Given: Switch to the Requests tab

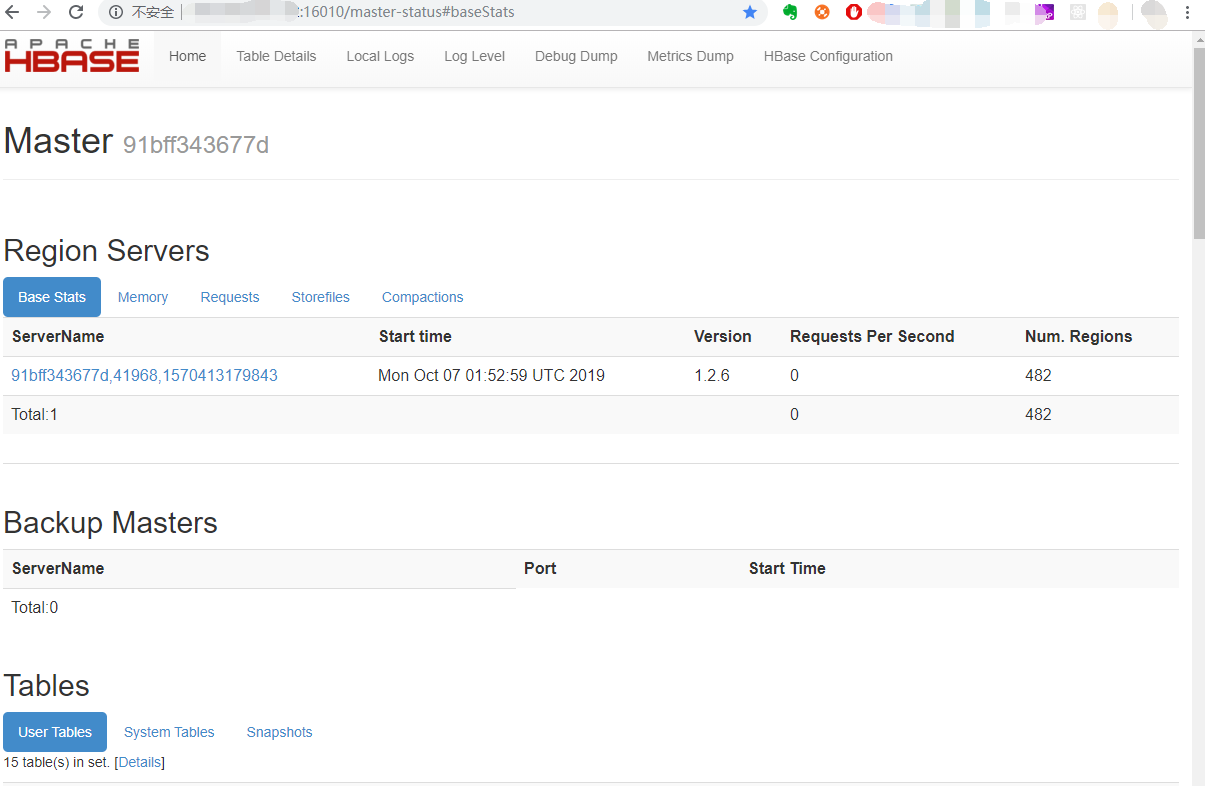Looking at the screenshot, I should click(x=230, y=297).
